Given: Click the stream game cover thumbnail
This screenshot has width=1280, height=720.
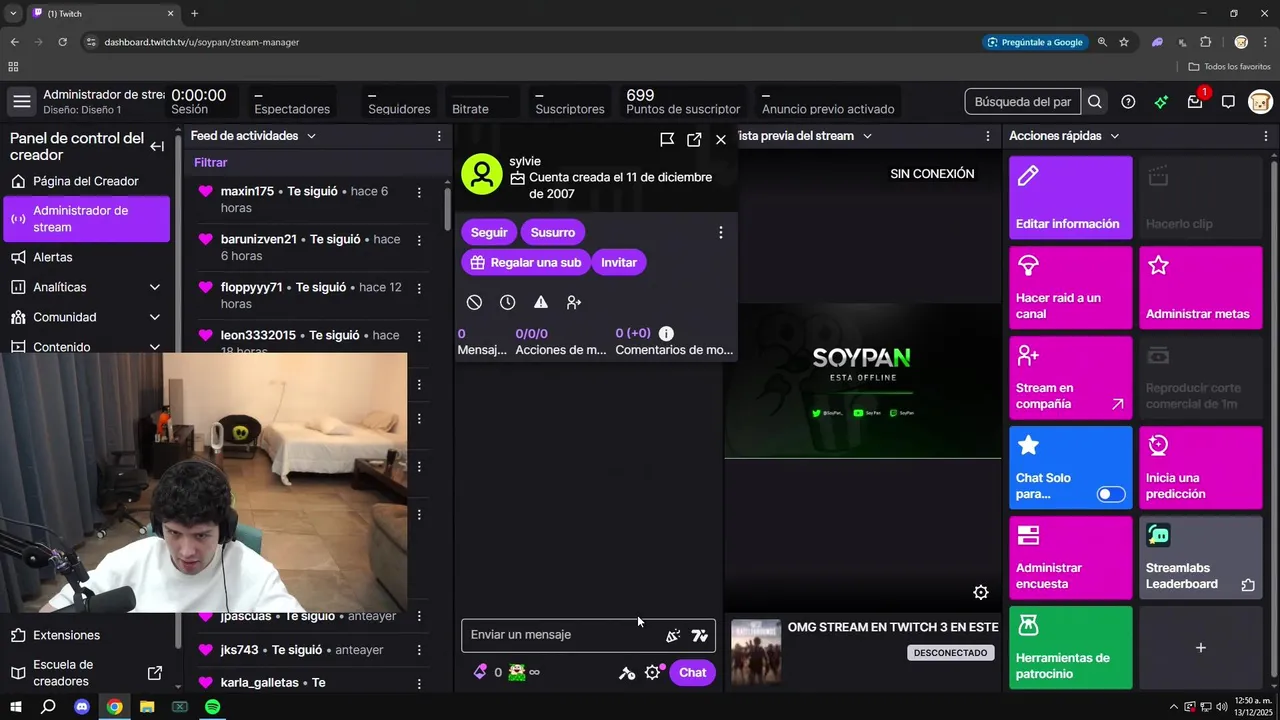Looking at the screenshot, I should pos(756,652).
